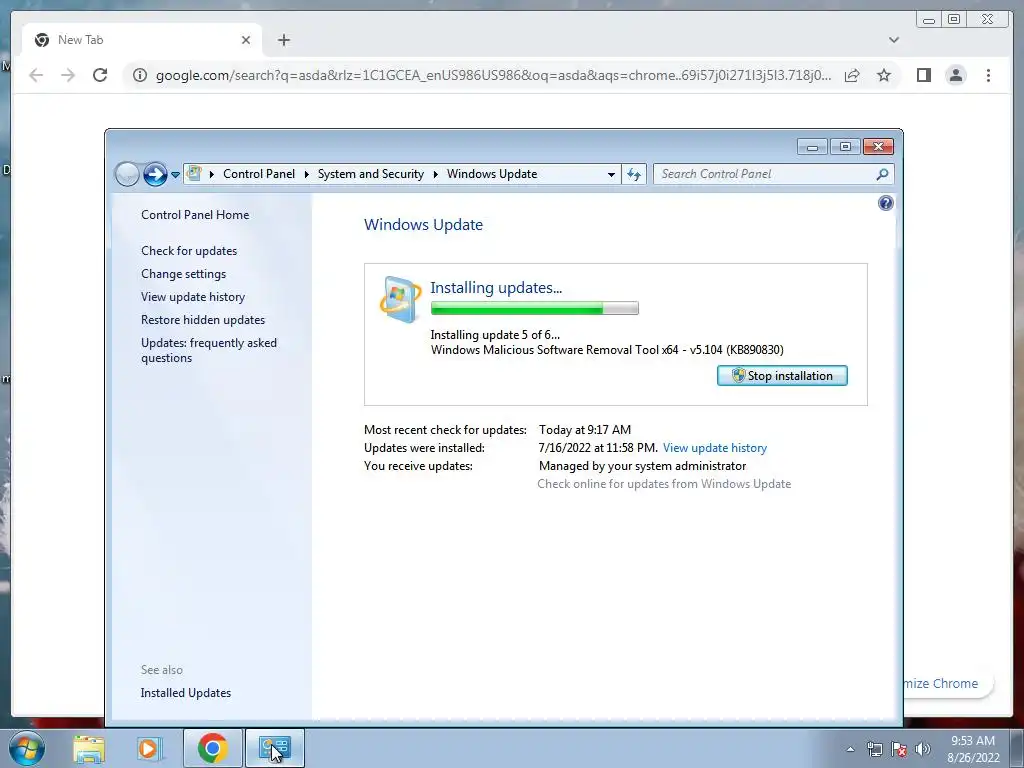The width and height of the screenshot is (1024, 768).
Task: Open Installed Updates under See also
Action: click(x=185, y=693)
